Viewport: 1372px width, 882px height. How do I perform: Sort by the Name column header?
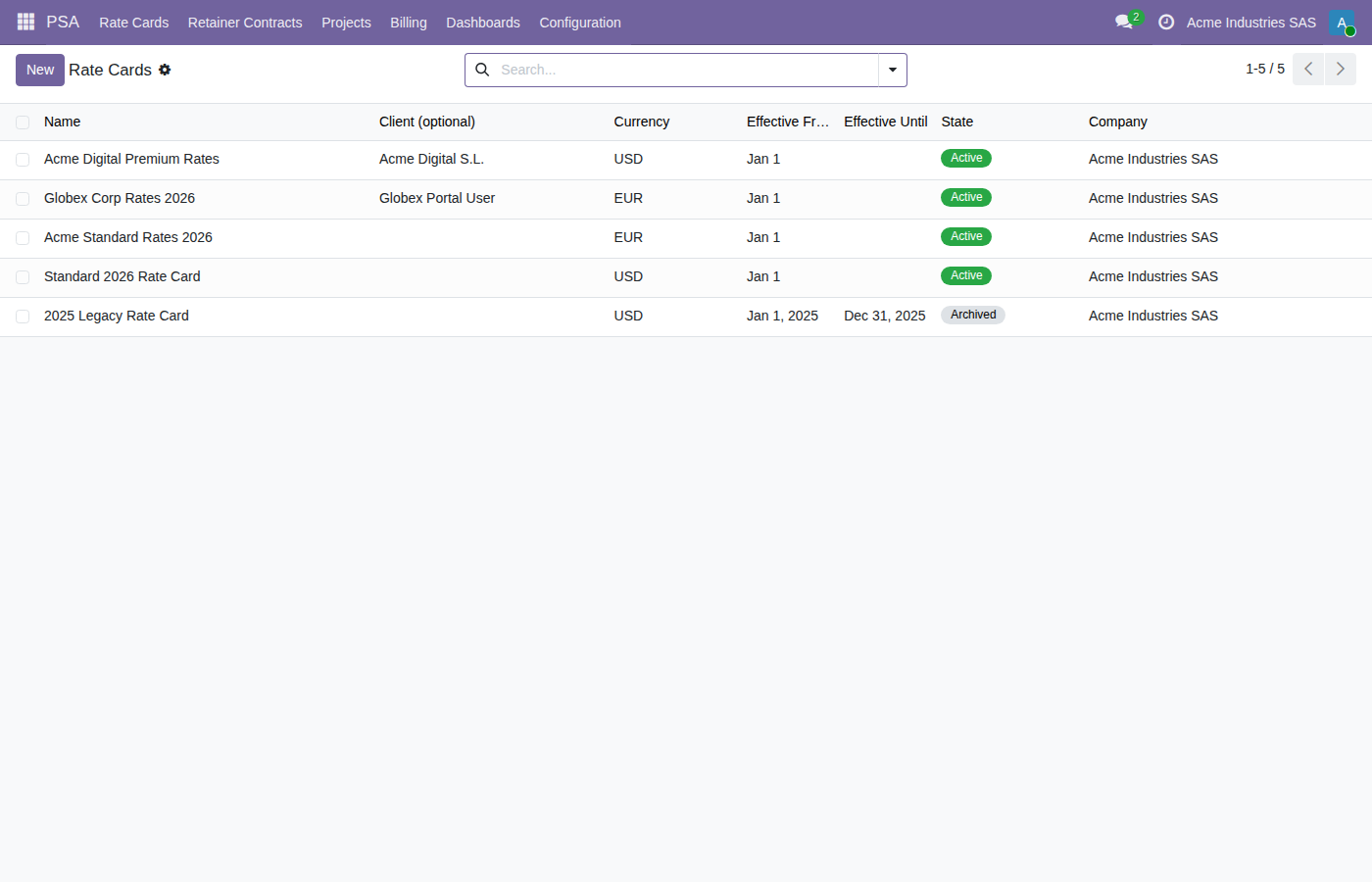pos(62,122)
